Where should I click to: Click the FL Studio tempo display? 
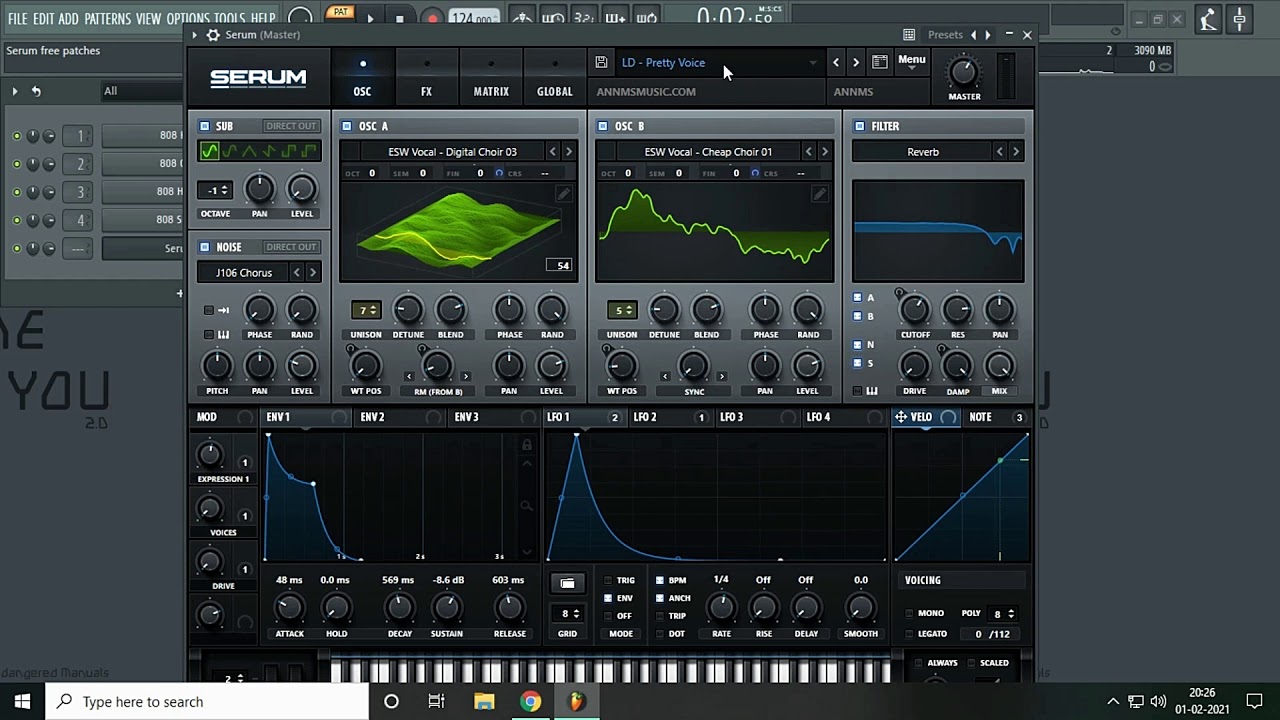[x=474, y=18]
